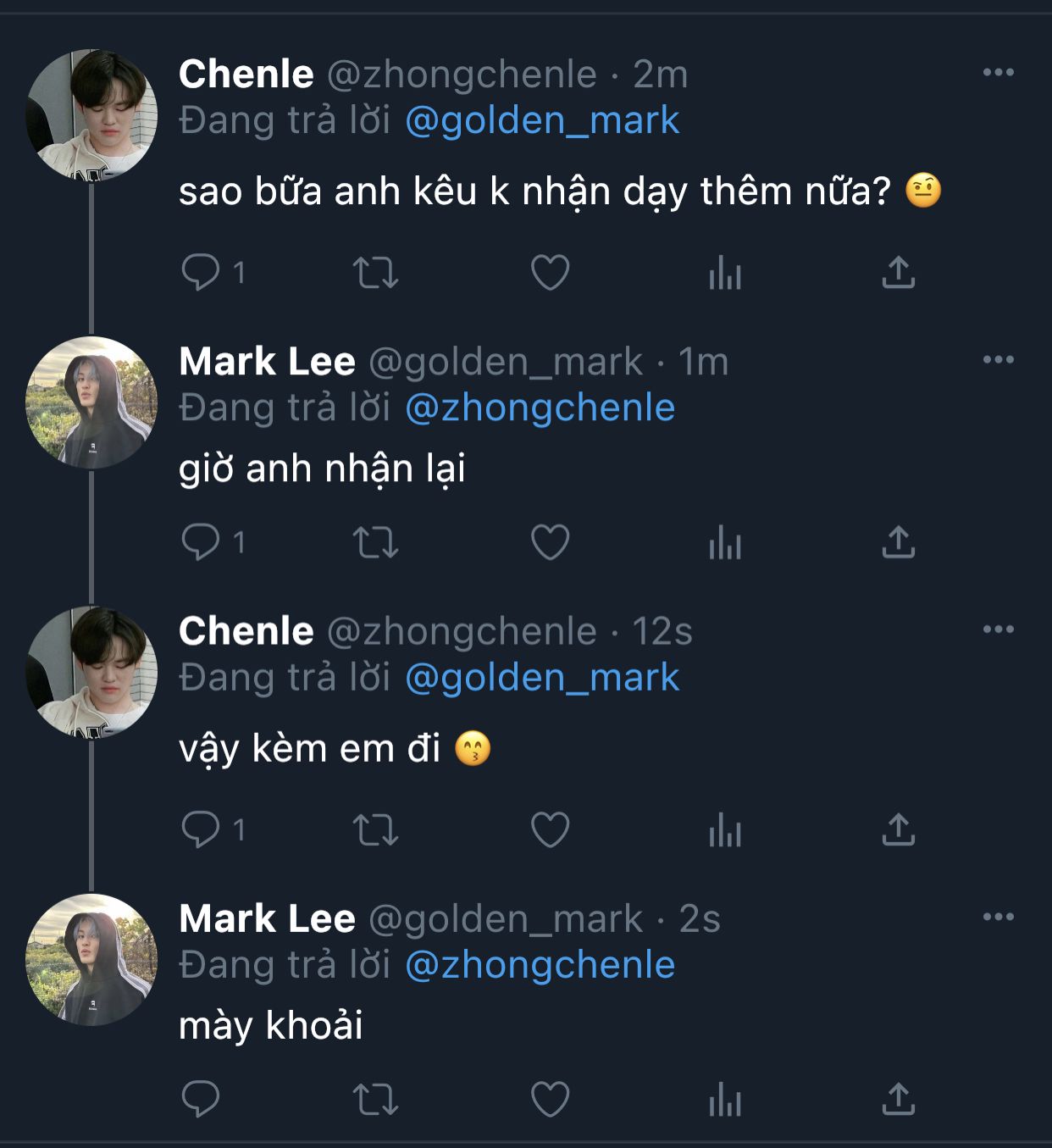Open Mark Lee's profile picture on last tweet
The image size is (1052, 1148).
pyautogui.click(x=91, y=959)
